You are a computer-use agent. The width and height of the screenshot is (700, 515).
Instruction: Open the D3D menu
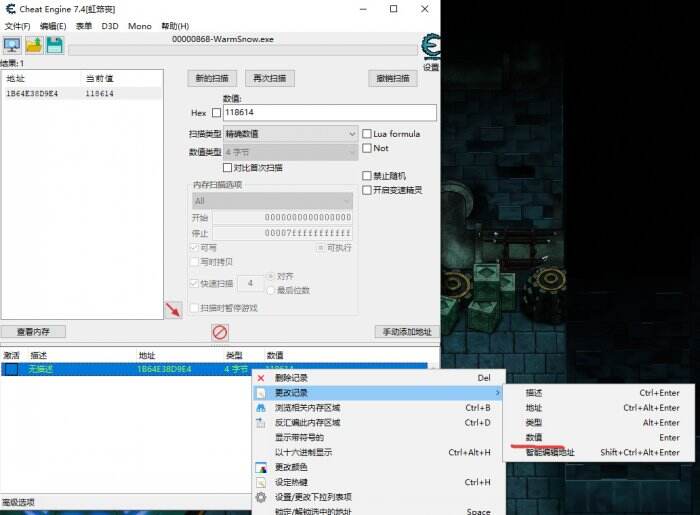click(x=110, y=26)
